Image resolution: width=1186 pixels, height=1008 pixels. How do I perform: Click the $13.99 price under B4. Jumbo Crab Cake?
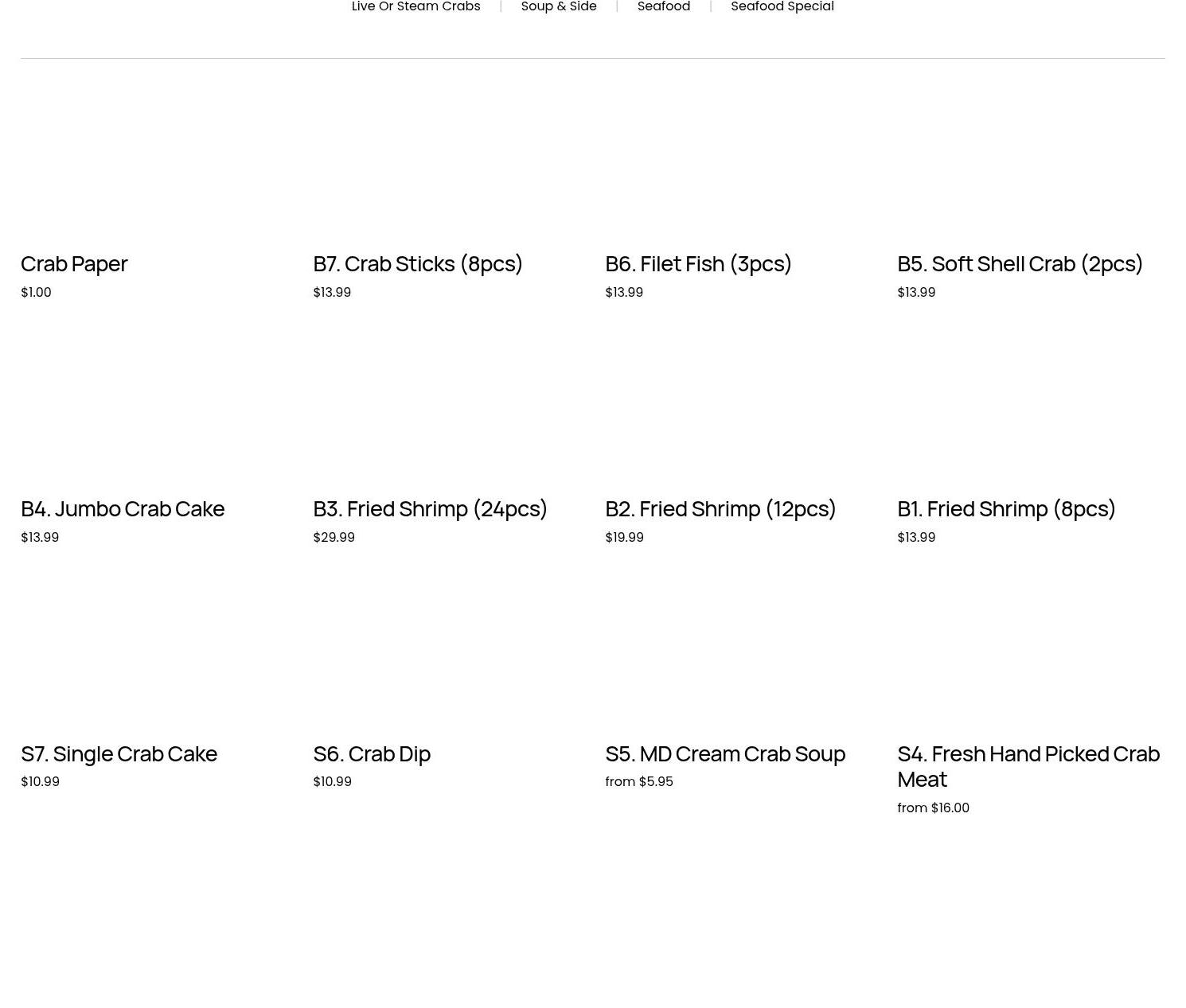(x=40, y=537)
